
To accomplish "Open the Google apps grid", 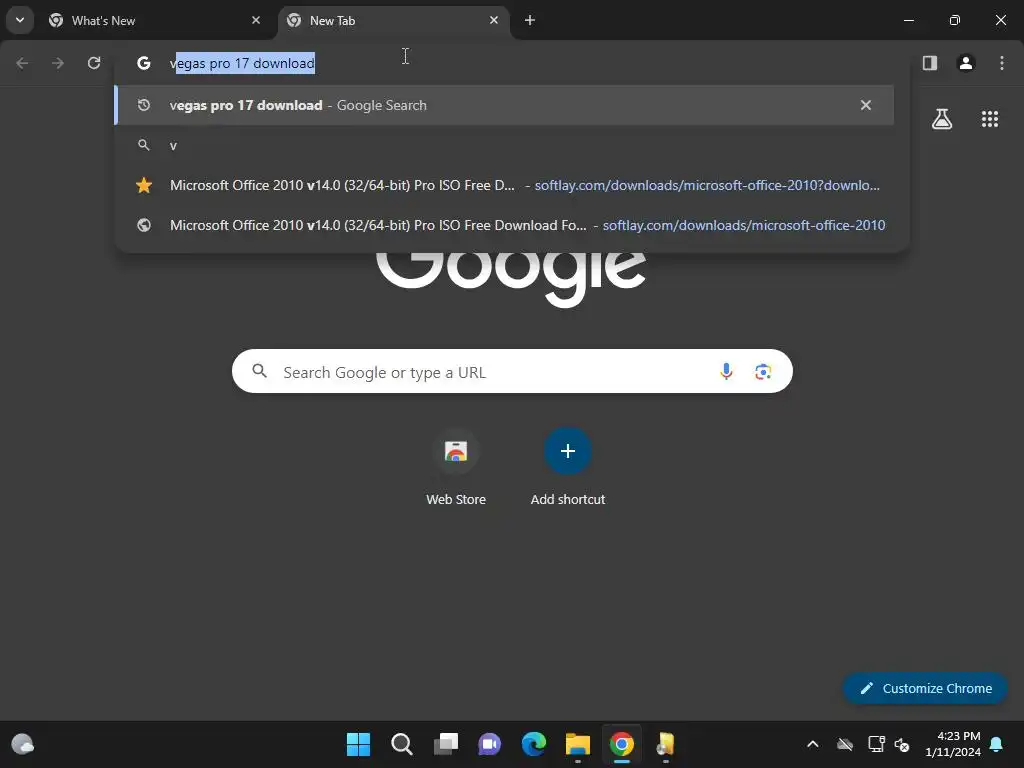I will point(990,119).
